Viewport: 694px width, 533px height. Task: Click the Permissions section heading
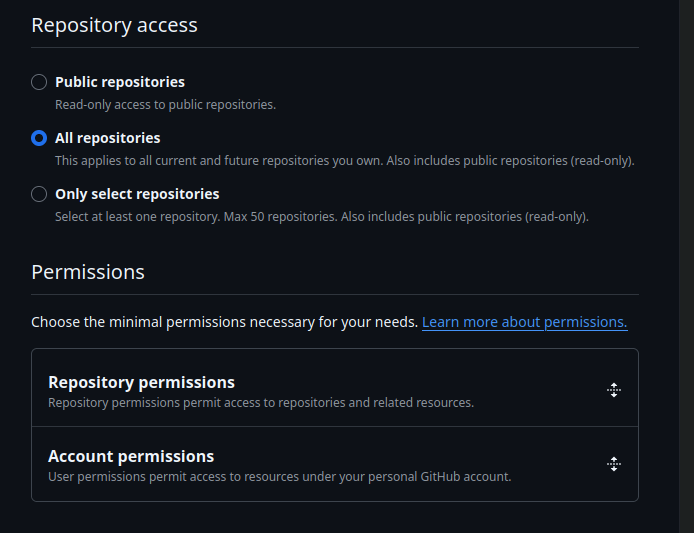88,272
